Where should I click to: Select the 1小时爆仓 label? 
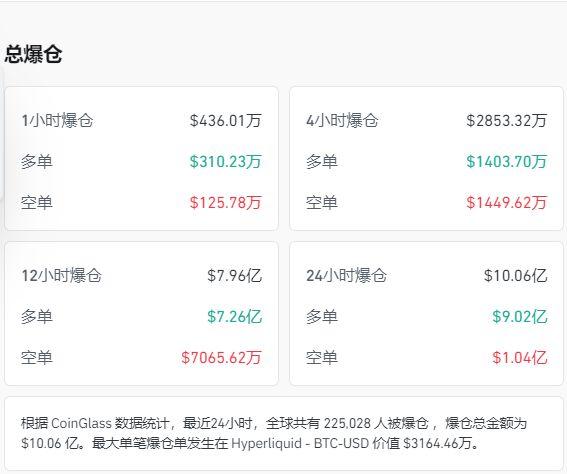[x=57, y=120]
